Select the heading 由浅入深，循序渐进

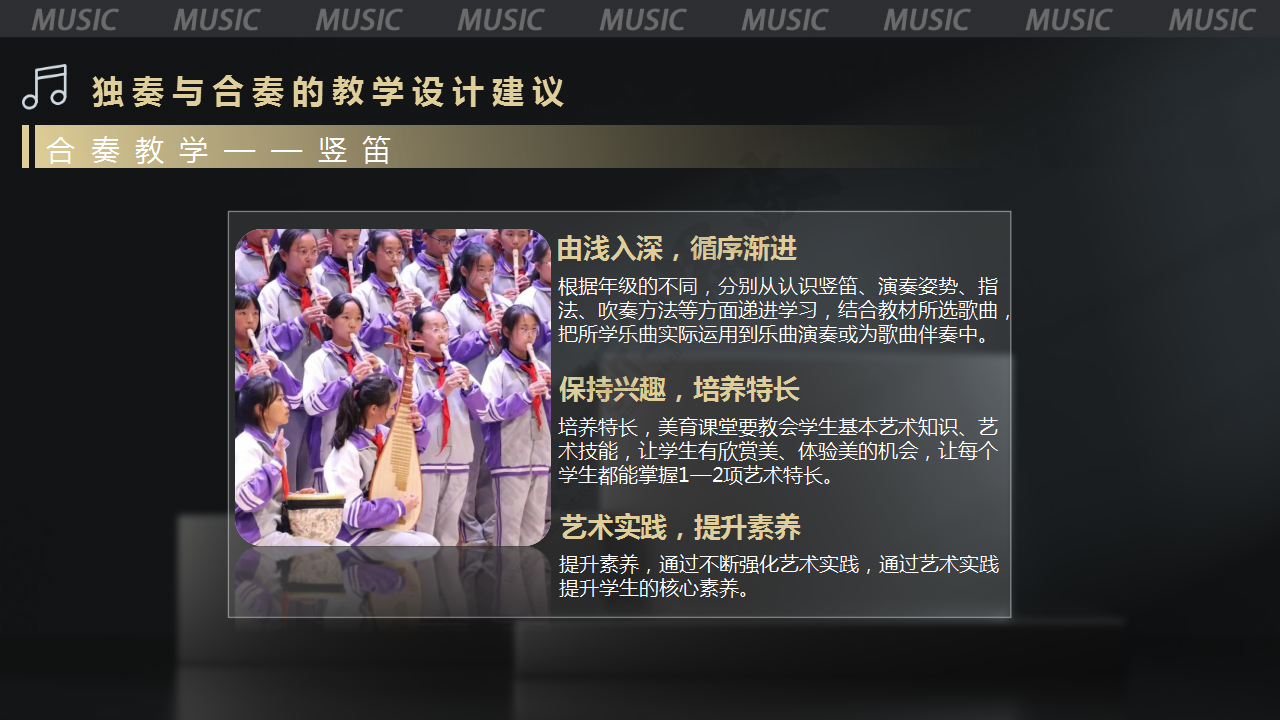[x=677, y=248]
